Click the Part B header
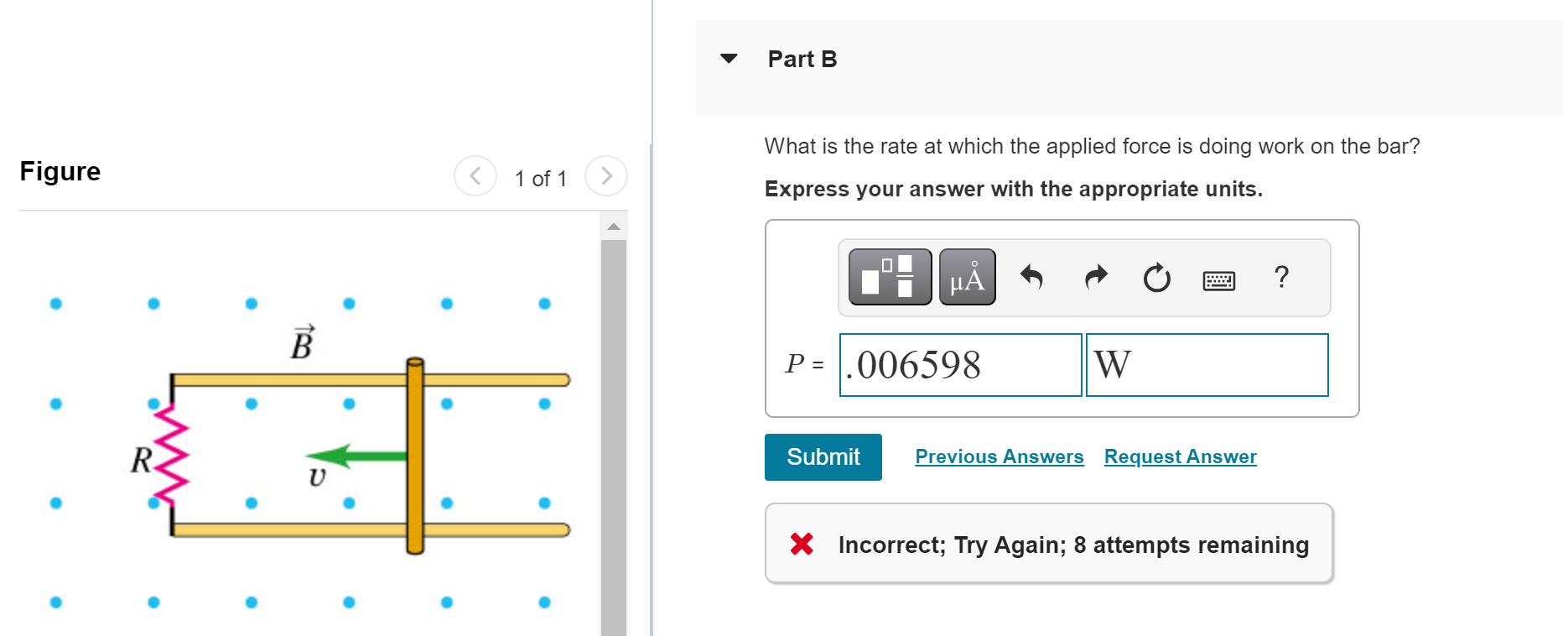 pos(802,58)
